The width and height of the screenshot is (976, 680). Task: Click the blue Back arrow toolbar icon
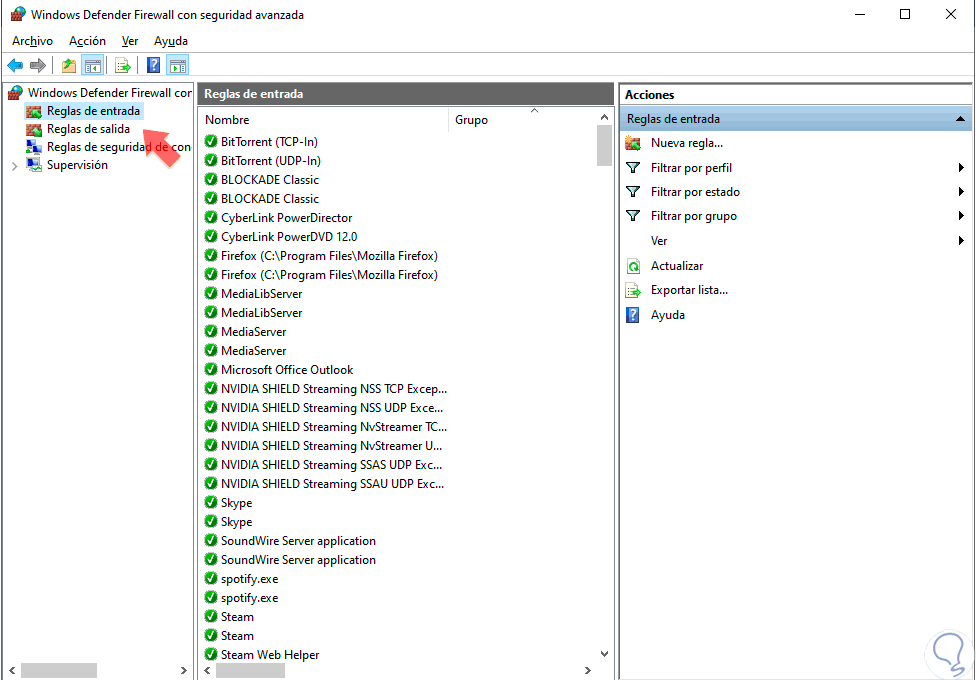15,65
